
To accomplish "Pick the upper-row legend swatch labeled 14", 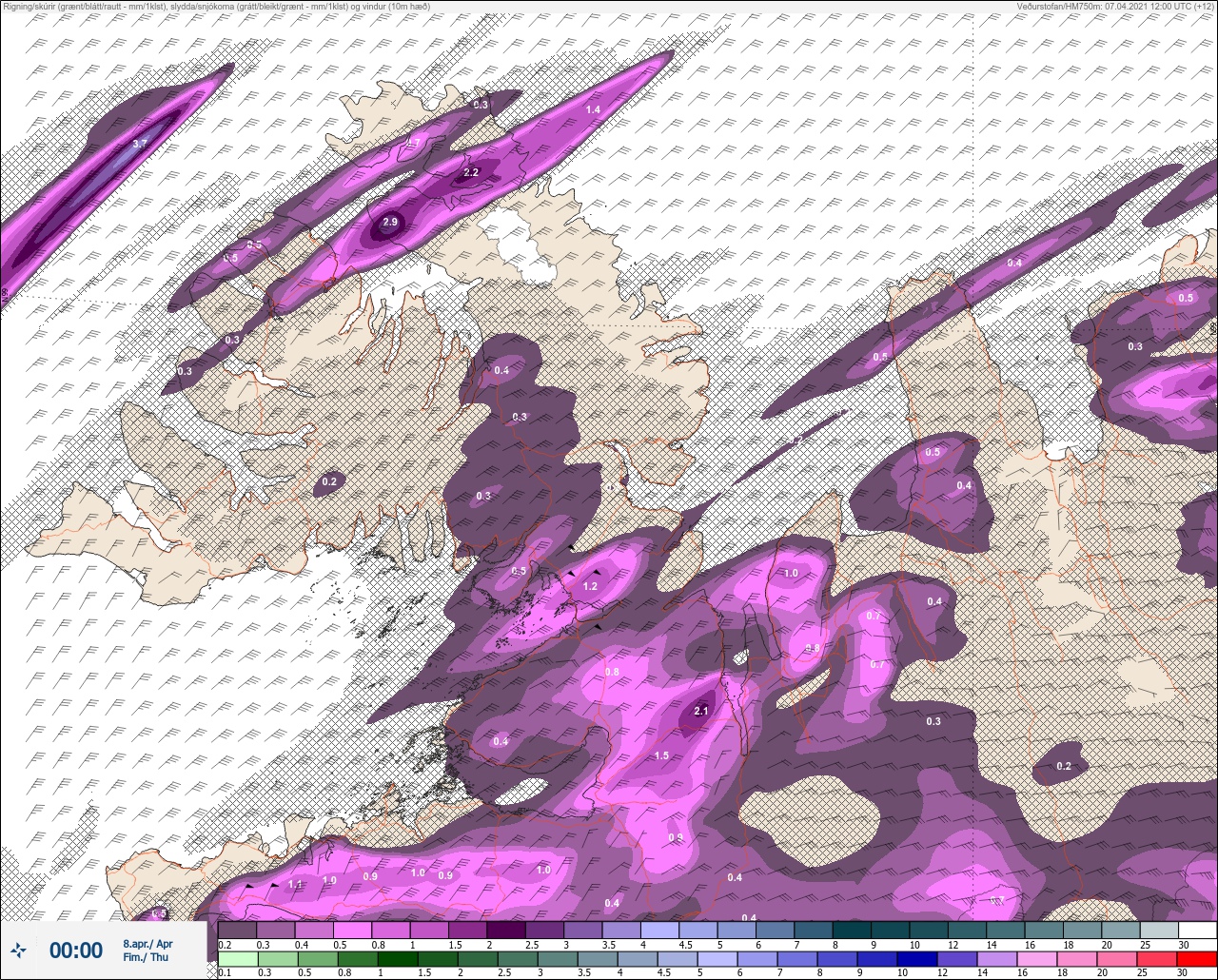I will [1005, 930].
